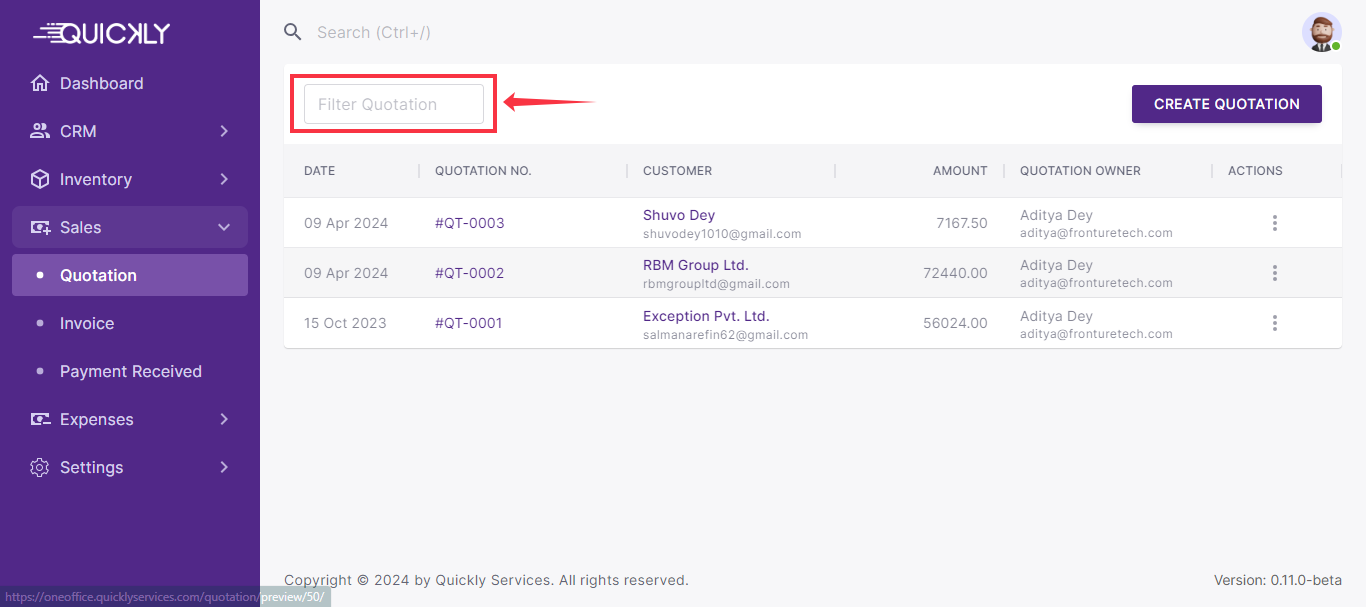The height and width of the screenshot is (607, 1366).
Task: Open quotation link #QT-0002
Action: click(469, 273)
